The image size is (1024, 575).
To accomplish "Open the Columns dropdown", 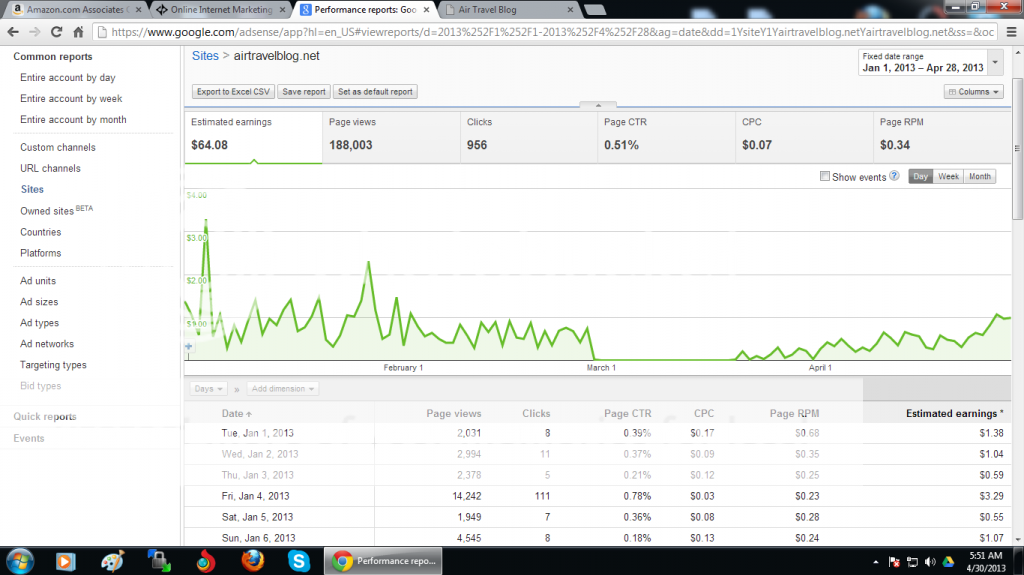I will (973, 92).
